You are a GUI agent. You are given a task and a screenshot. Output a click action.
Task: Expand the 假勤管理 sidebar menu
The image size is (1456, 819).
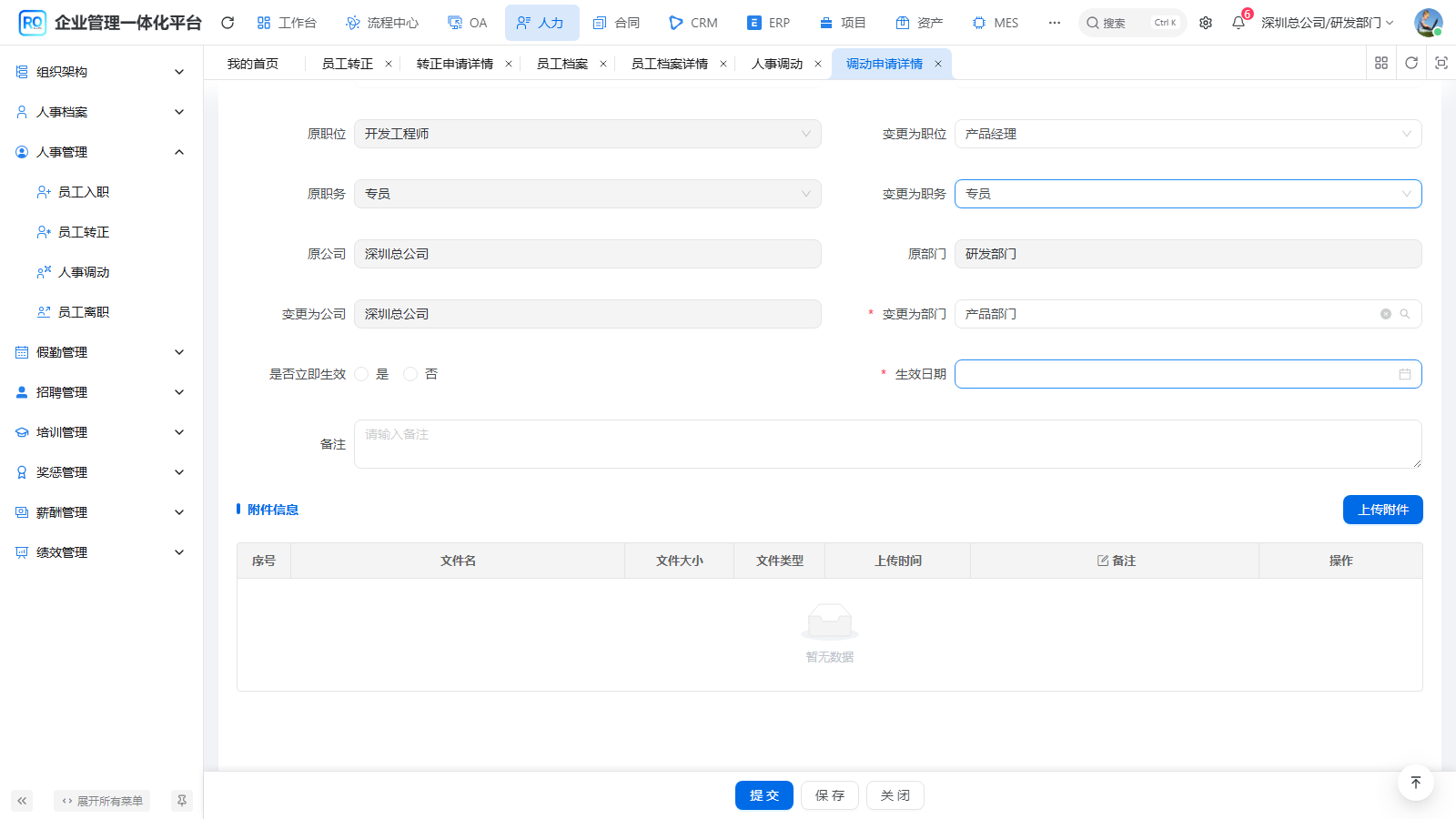(101, 352)
